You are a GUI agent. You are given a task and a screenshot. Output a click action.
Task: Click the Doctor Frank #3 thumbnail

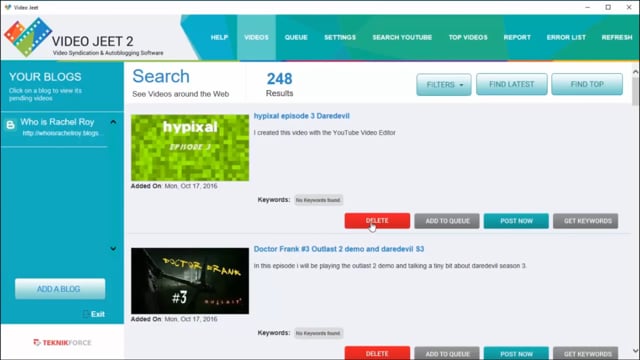coord(190,281)
